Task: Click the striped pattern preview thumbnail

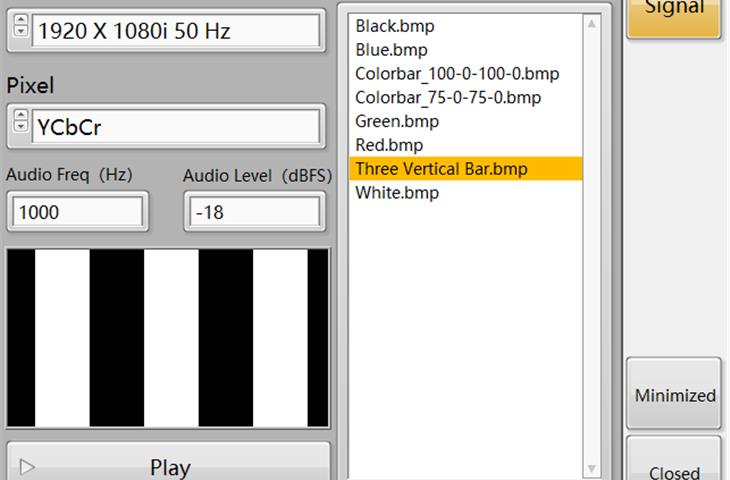Action: point(167,337)
